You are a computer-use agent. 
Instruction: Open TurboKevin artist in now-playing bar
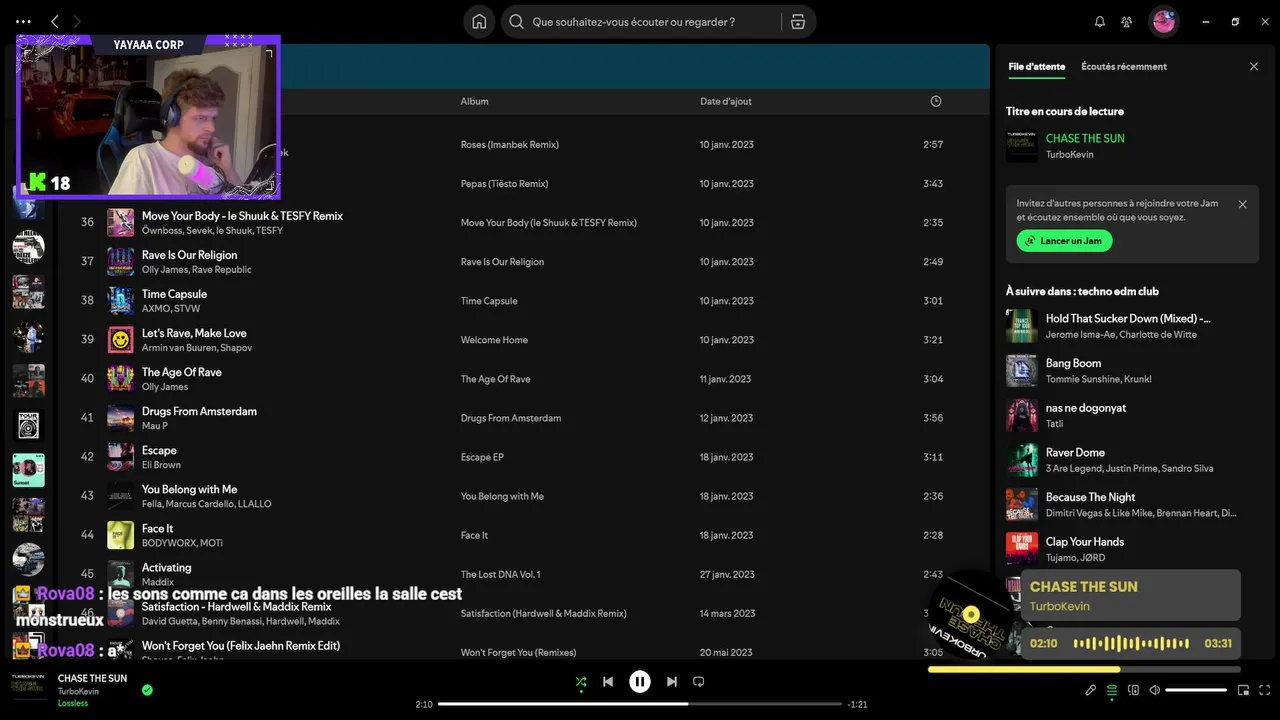(78, 691)
